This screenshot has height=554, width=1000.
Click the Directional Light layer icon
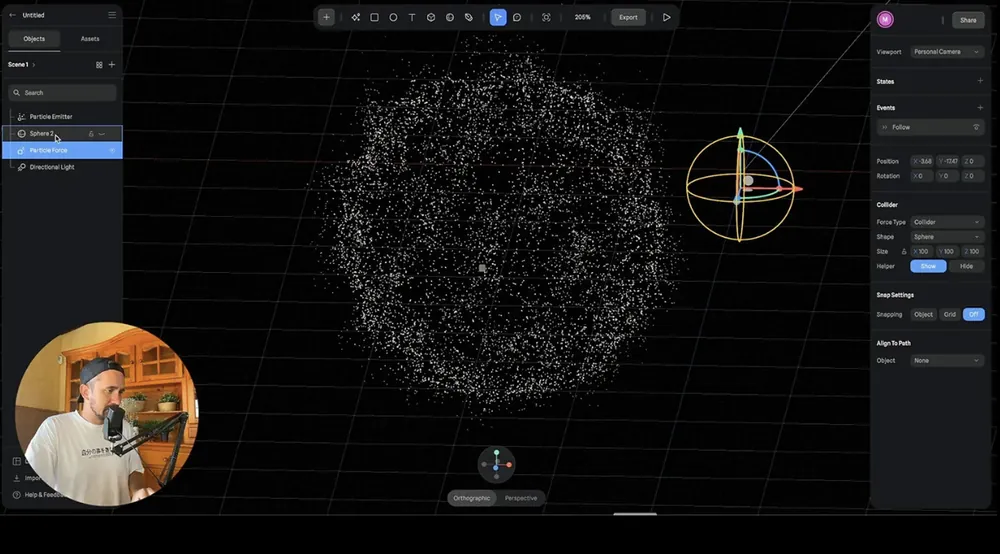(x=21, y=167)
